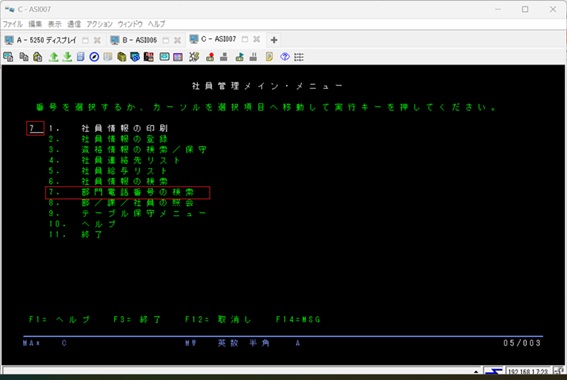
Task: Click the keypad grid icon in the toolbar
Action: pyautogui.click(x=299, y=57)
